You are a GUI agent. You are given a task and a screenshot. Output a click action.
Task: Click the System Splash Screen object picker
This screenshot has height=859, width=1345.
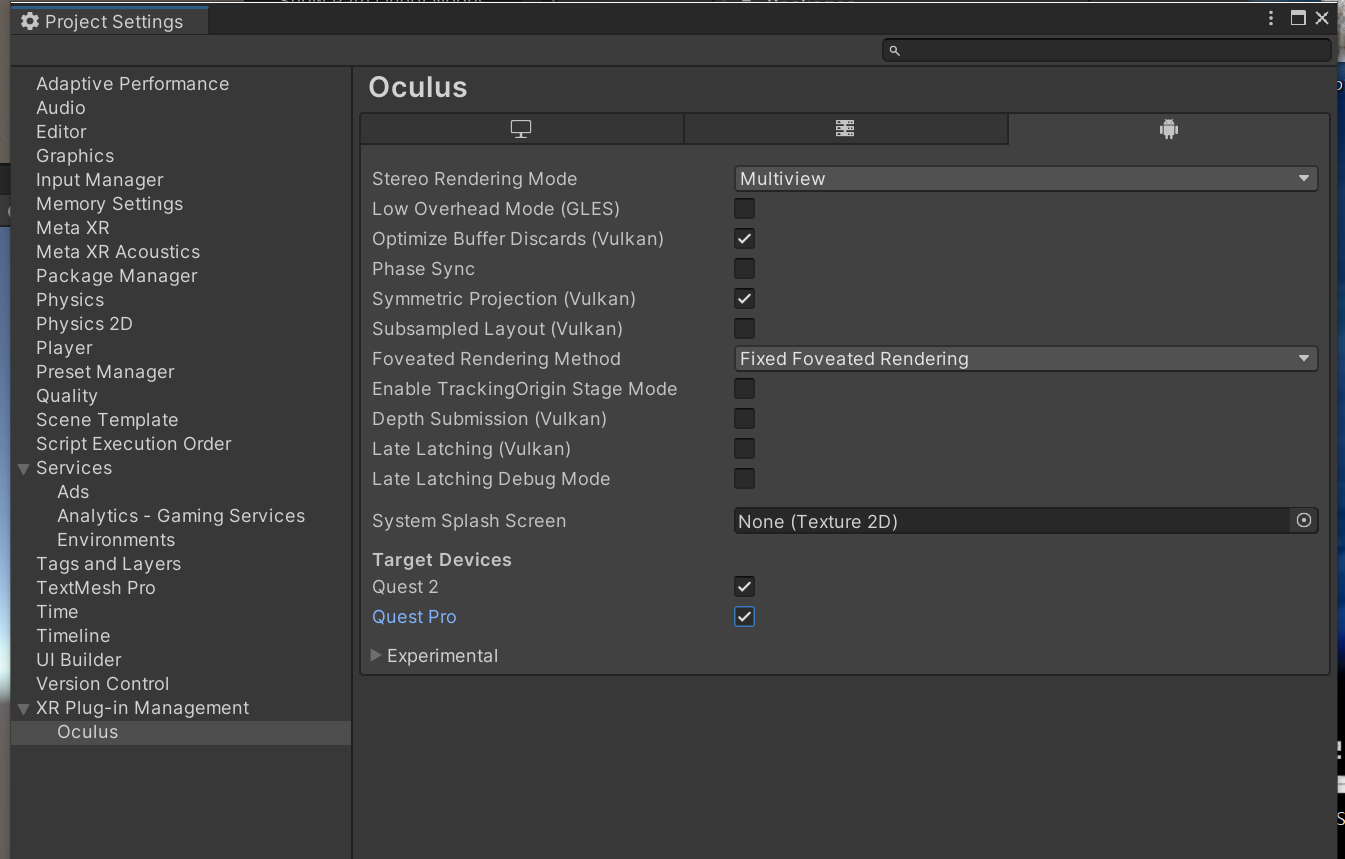(1304, 521)
